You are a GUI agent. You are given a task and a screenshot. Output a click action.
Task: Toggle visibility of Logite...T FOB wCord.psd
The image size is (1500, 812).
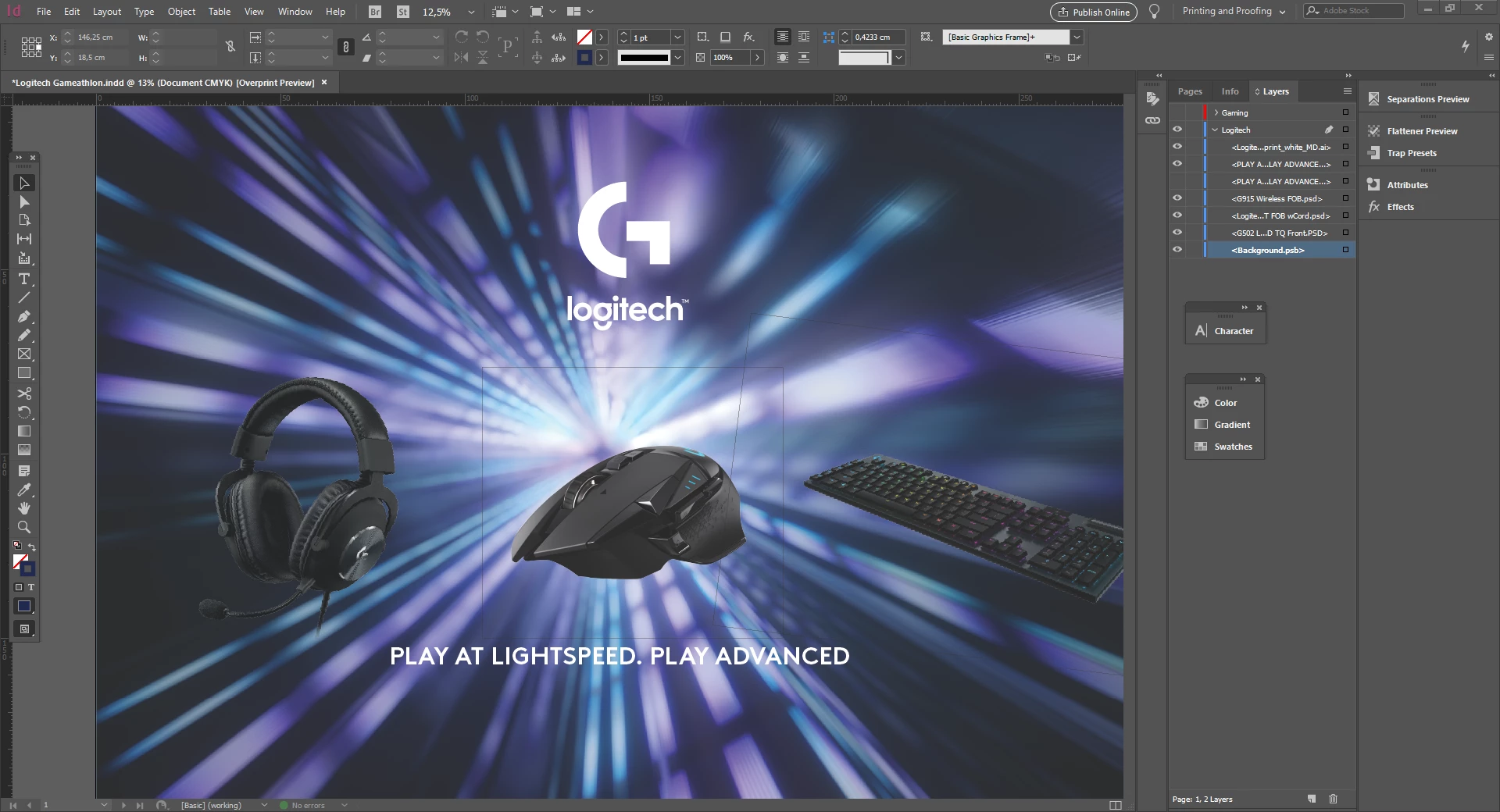coord(1177,215)
